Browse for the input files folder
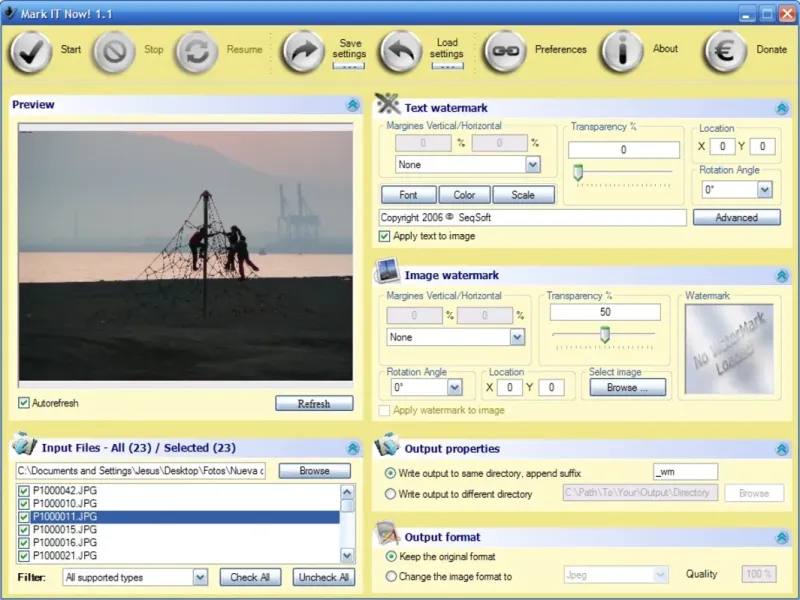Screen dimensions: 800x600 coord(314,471)
